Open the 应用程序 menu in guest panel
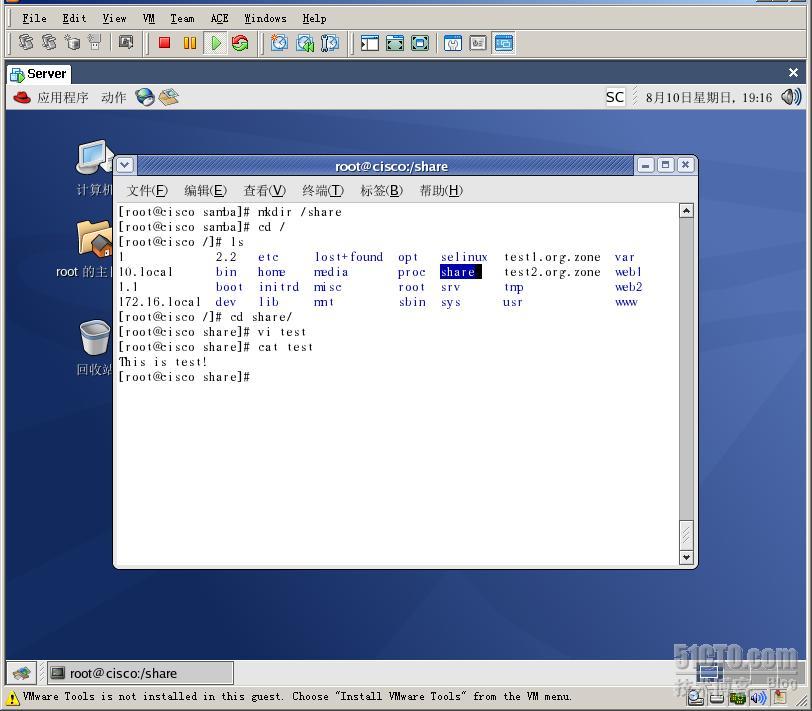Screen dimensions: 812x711 (x=63, y=97)
